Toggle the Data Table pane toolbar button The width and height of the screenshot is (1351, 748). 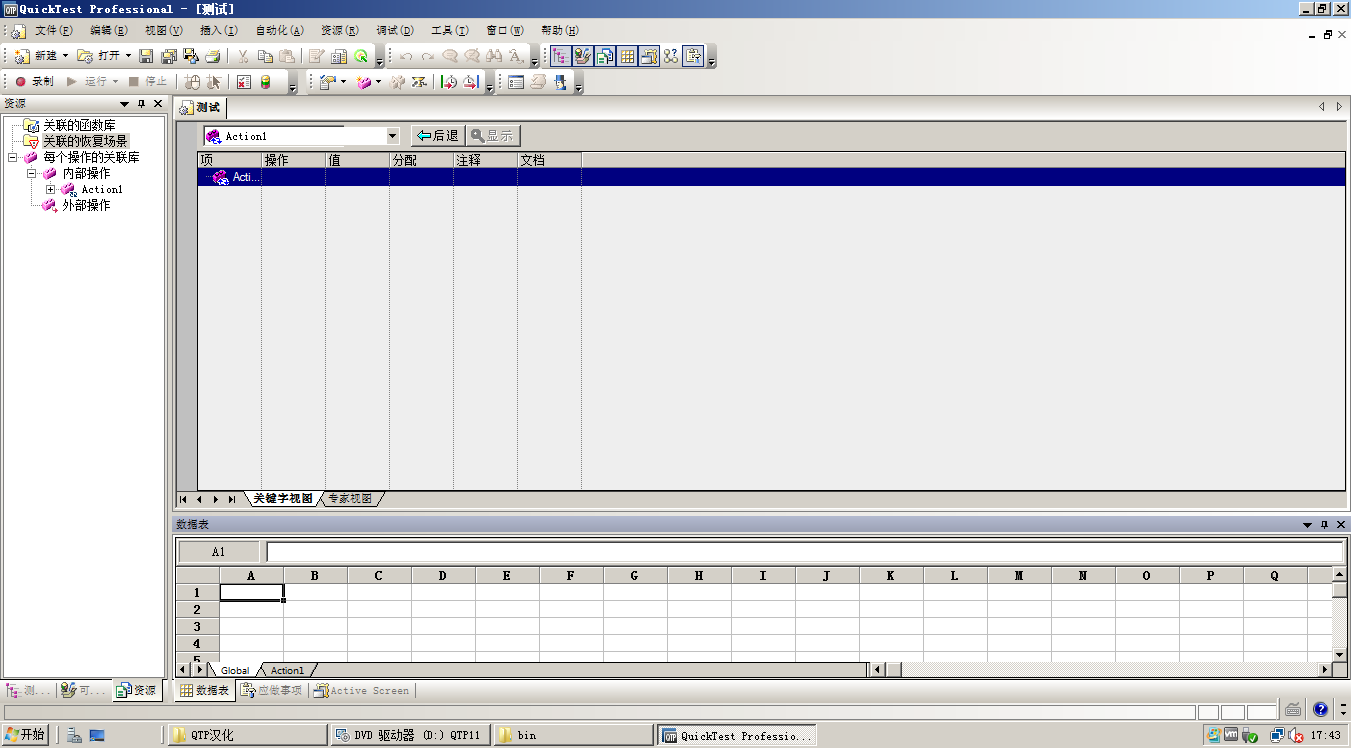tap(627, 56)
